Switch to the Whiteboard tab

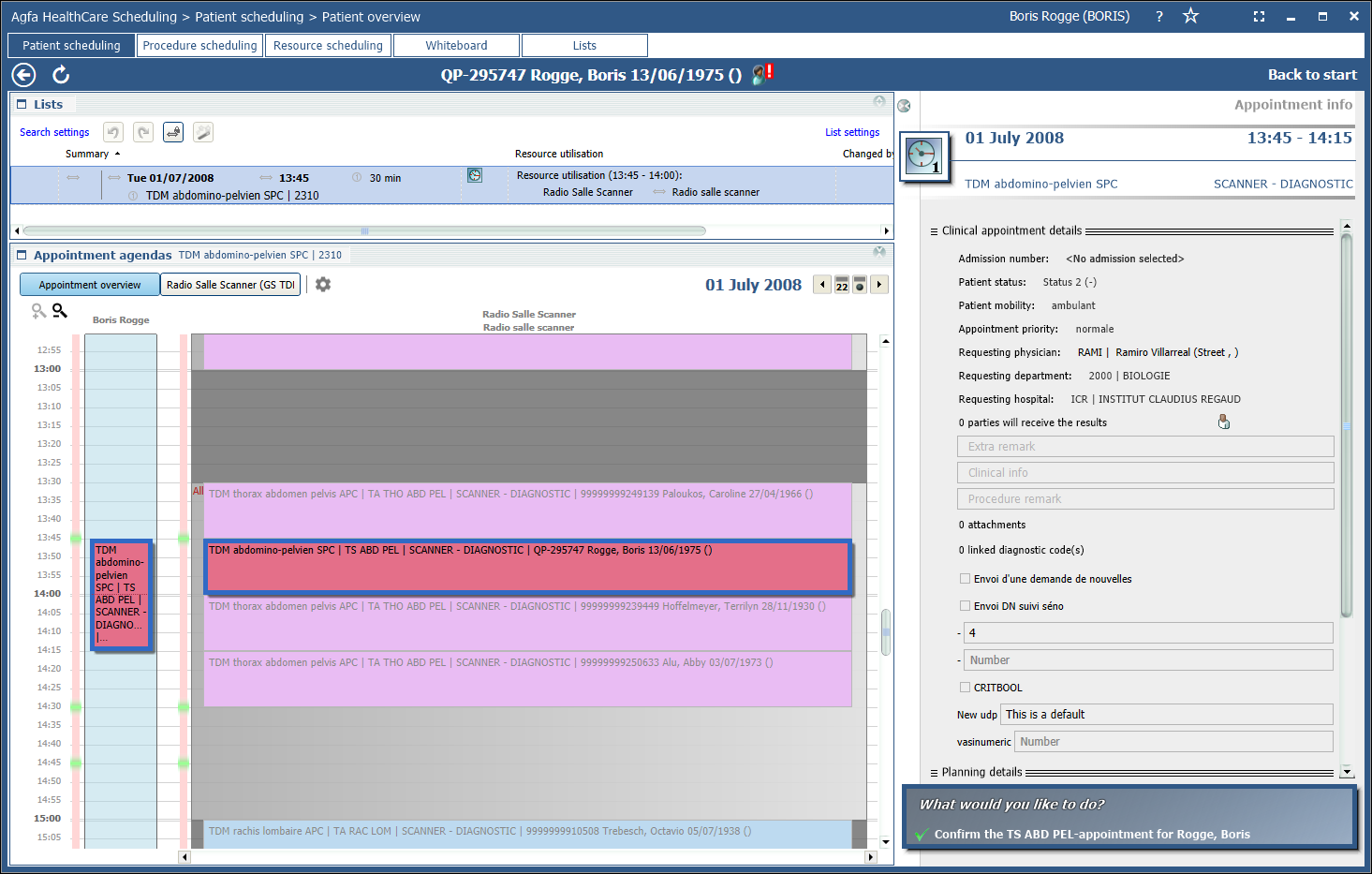click(x=456, y=46)
